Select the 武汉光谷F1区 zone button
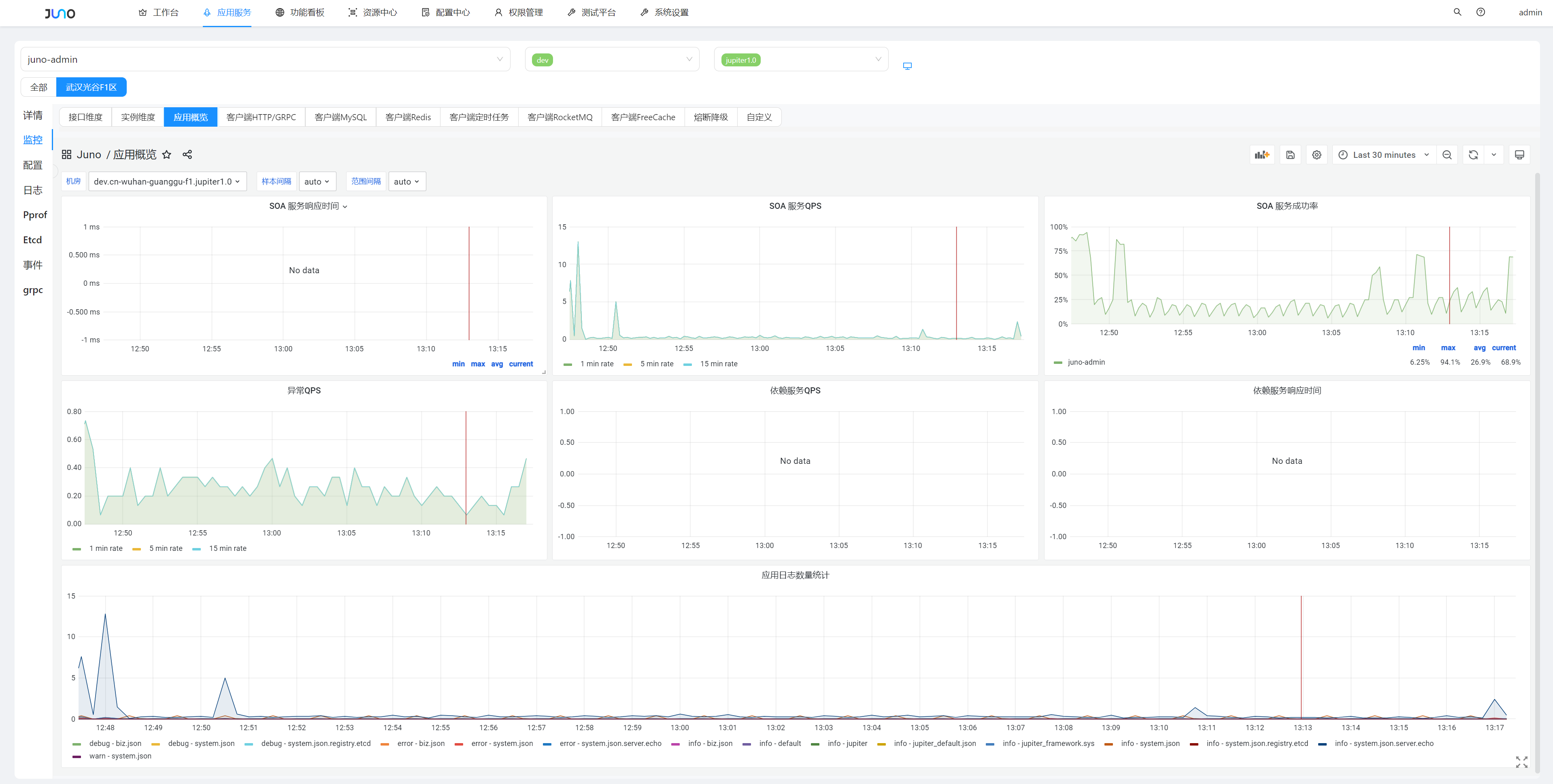 tap(91, 87)
